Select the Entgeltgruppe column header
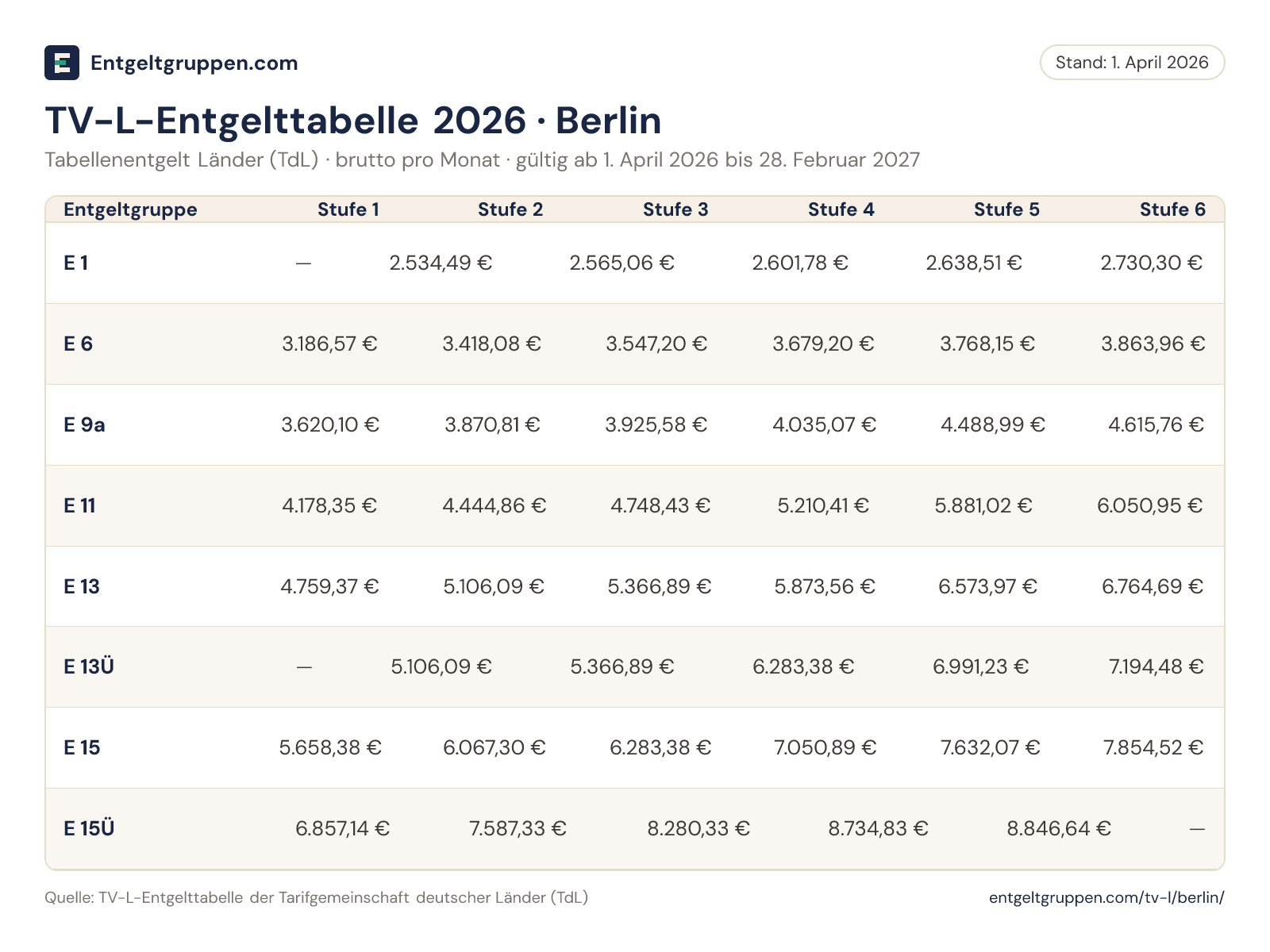The width and height of the screenshot is (1270, 952). coord(130,209)
